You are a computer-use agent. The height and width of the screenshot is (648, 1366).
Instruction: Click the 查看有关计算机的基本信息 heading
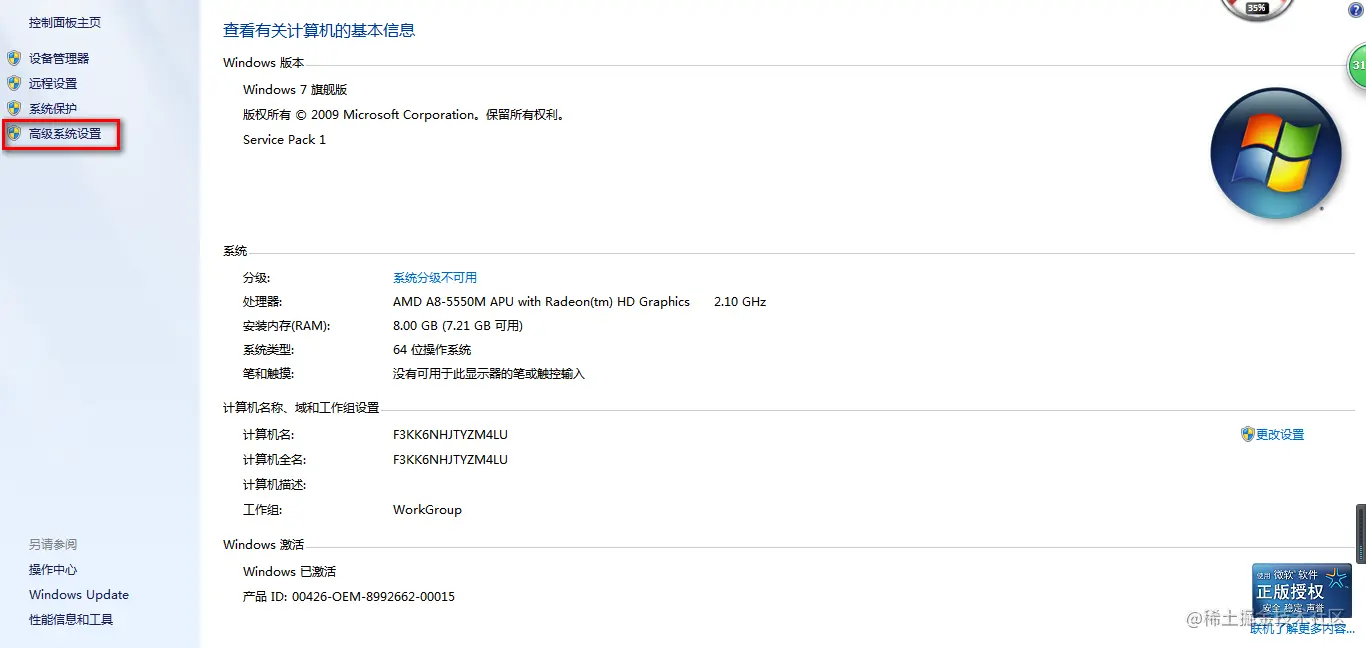(319, 30)
